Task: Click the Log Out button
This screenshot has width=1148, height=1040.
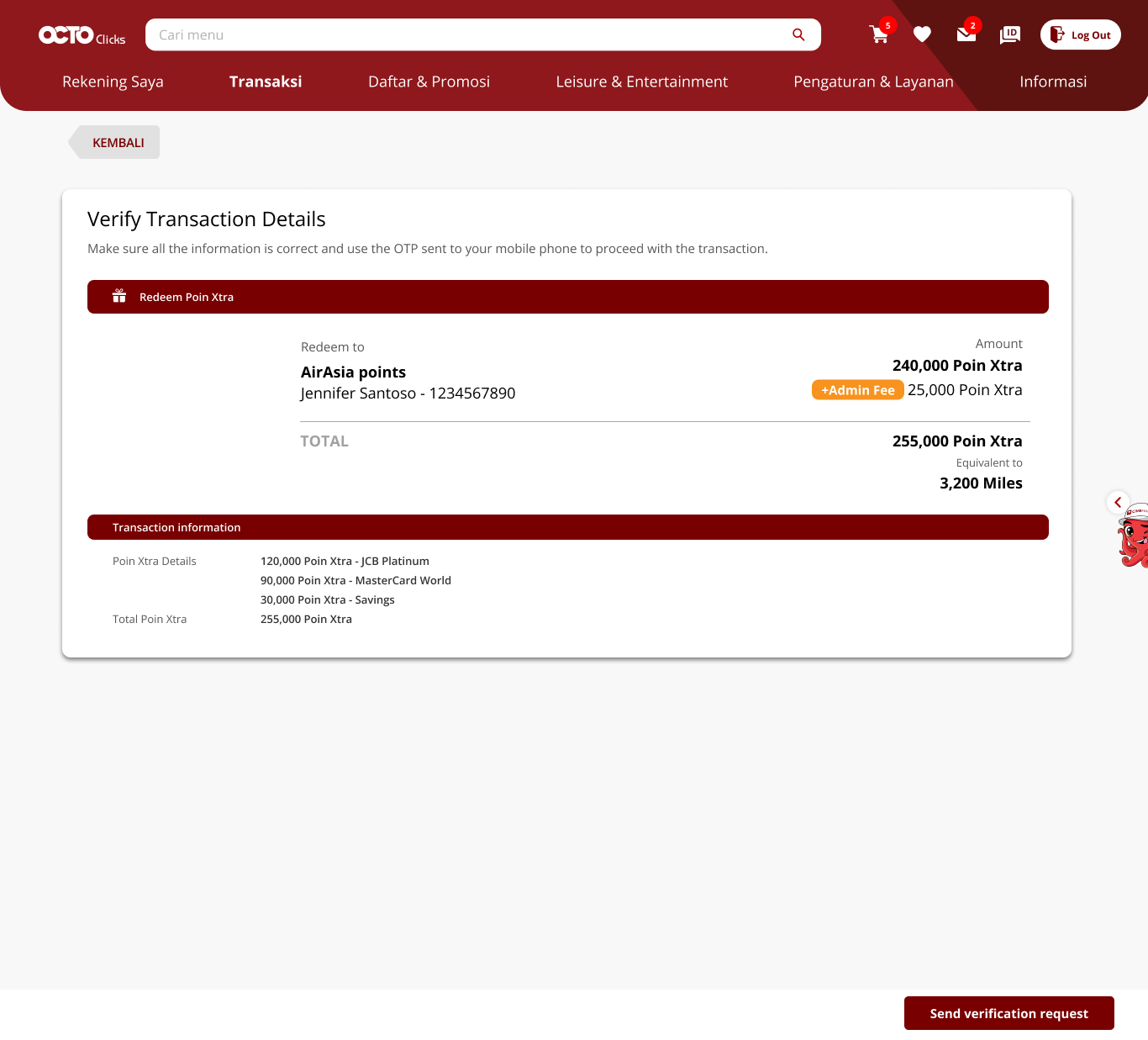Action: point(1080,34)
